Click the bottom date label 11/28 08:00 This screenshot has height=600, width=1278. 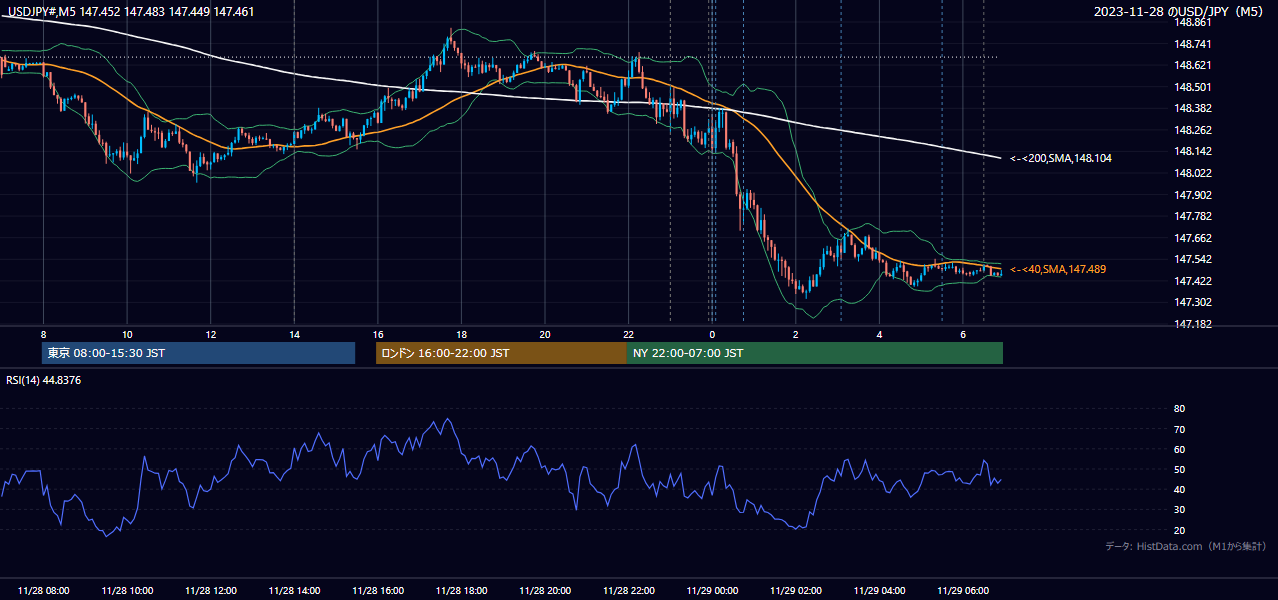[43, 591]
